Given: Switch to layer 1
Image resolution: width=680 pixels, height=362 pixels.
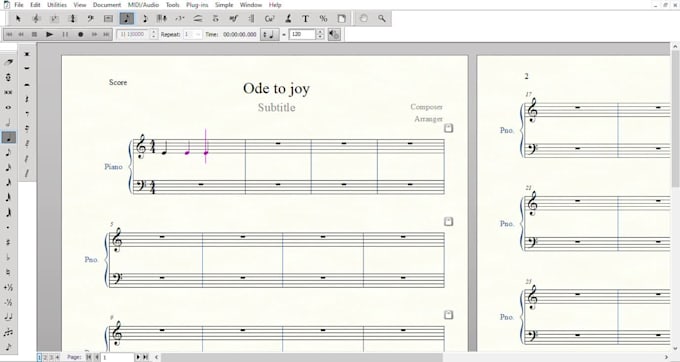Looking at the screenshot, I should click(x=39, y=357).
